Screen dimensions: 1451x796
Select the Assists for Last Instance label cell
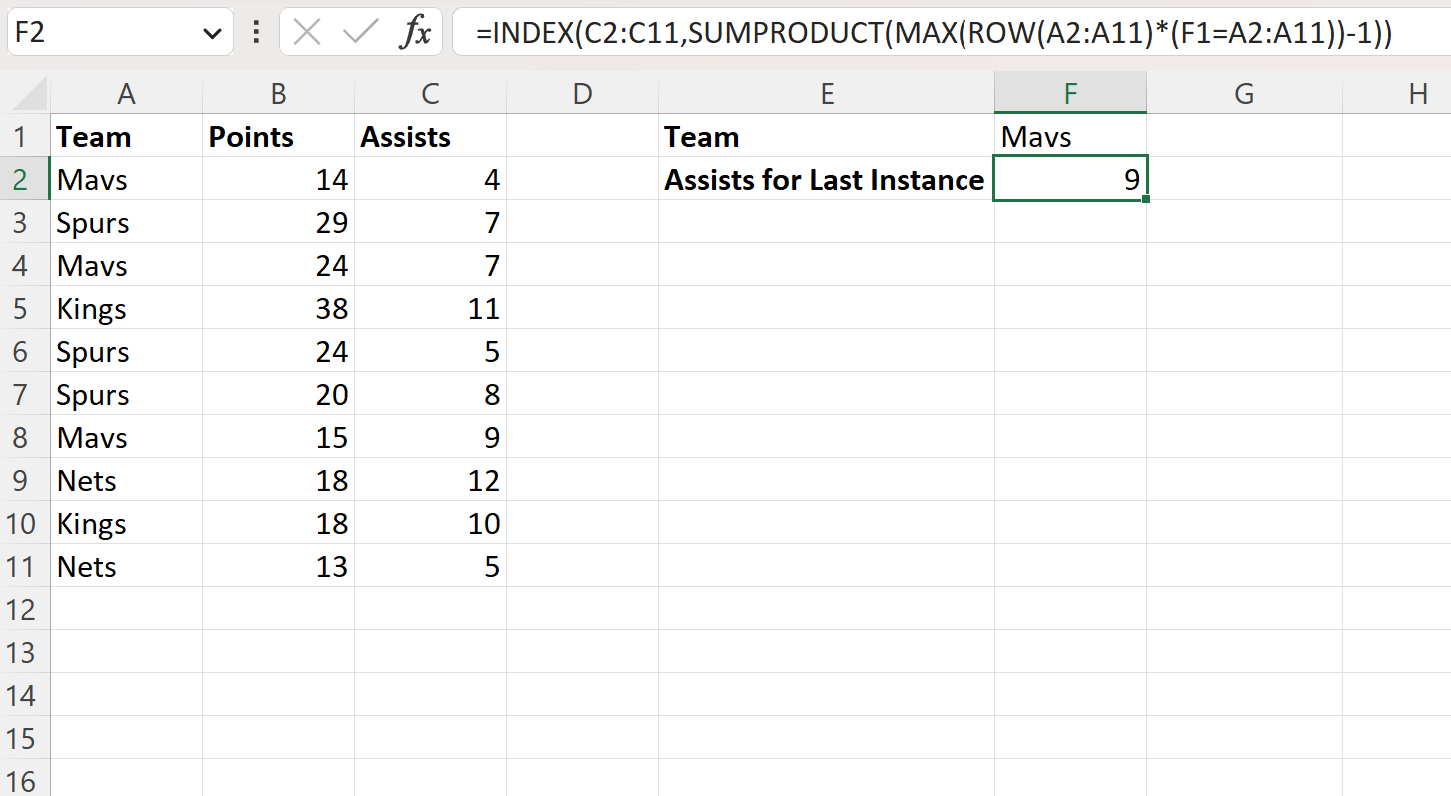click(x=826, y=180)
